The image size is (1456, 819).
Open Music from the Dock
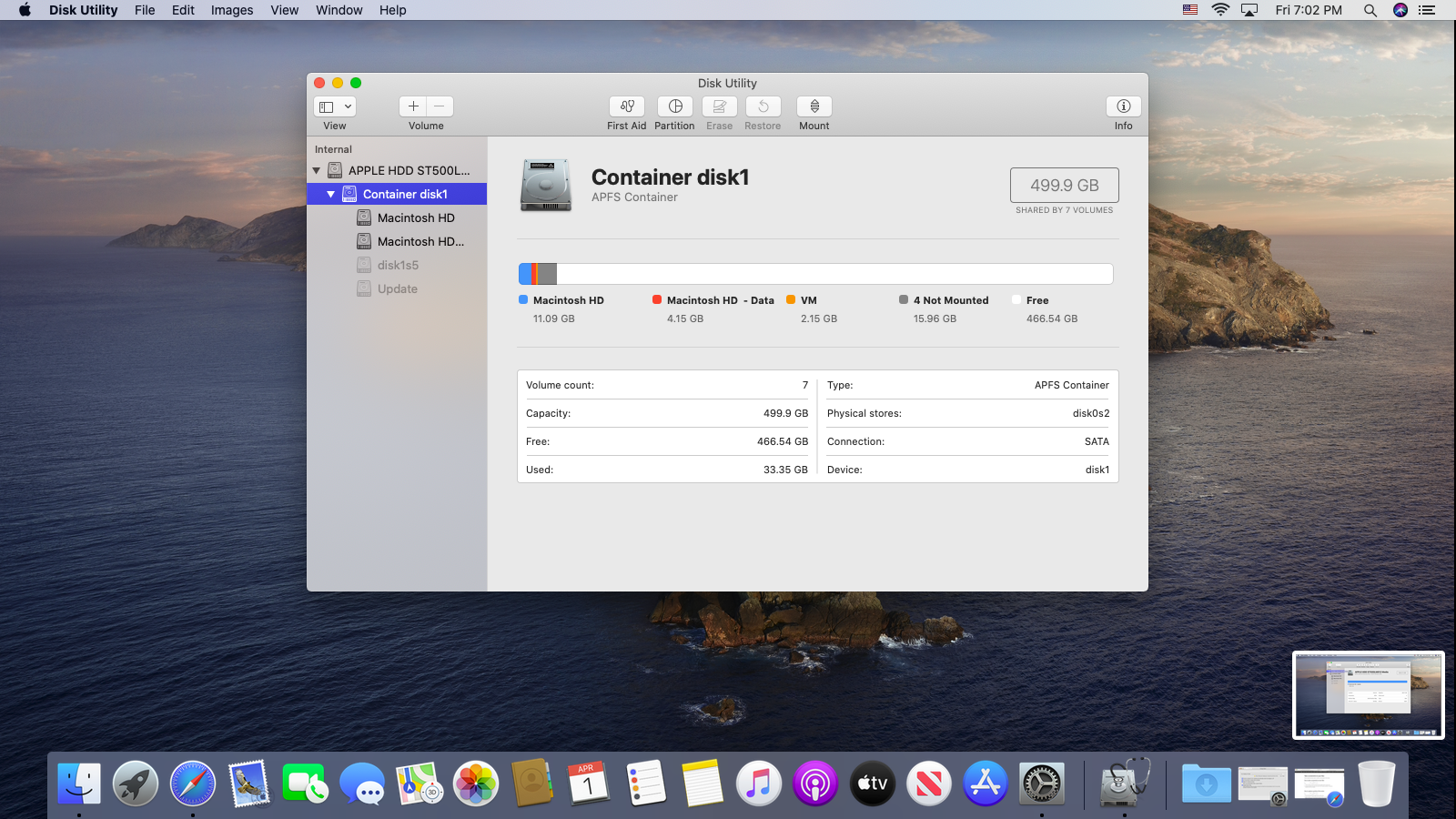(x=759, y=783)
